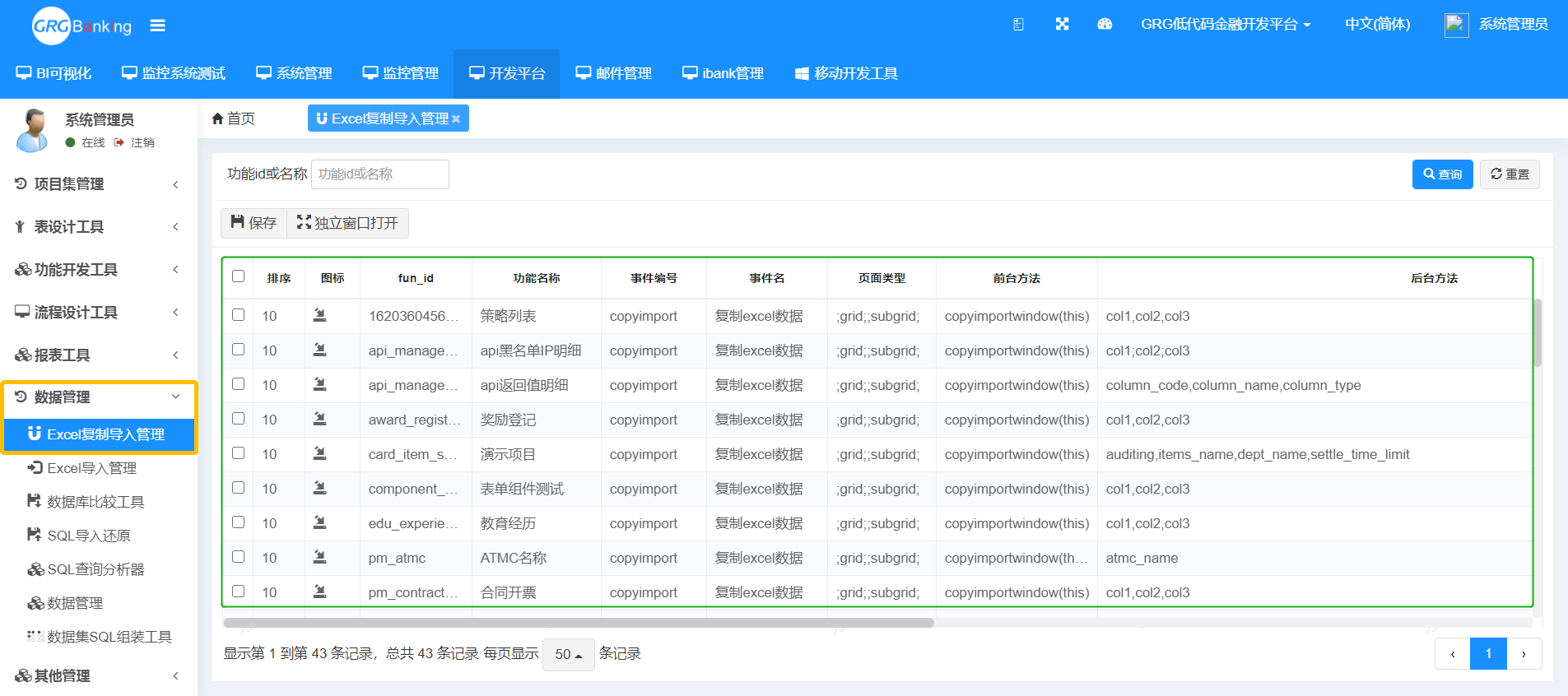Check the 教育经历 row checkbox
The width and height of the screenshot is (1568, 696).
[239, 522]
